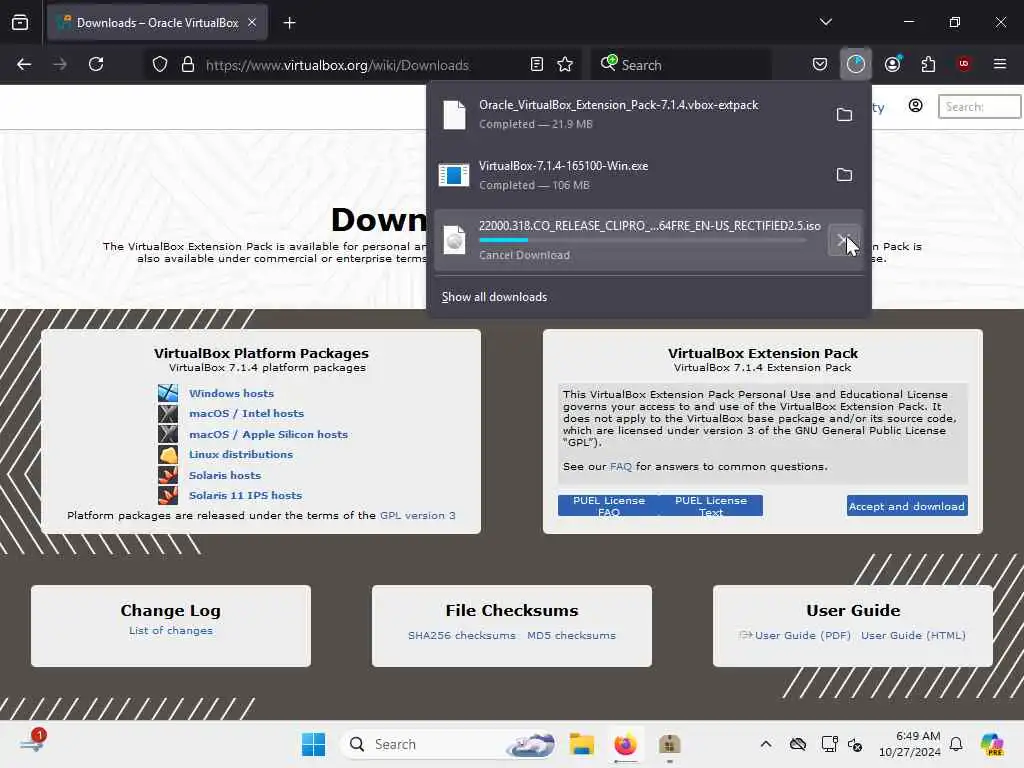Open the Linux distributions link
This screenshot has height=768, width=1024.
[x=241, y=455]
